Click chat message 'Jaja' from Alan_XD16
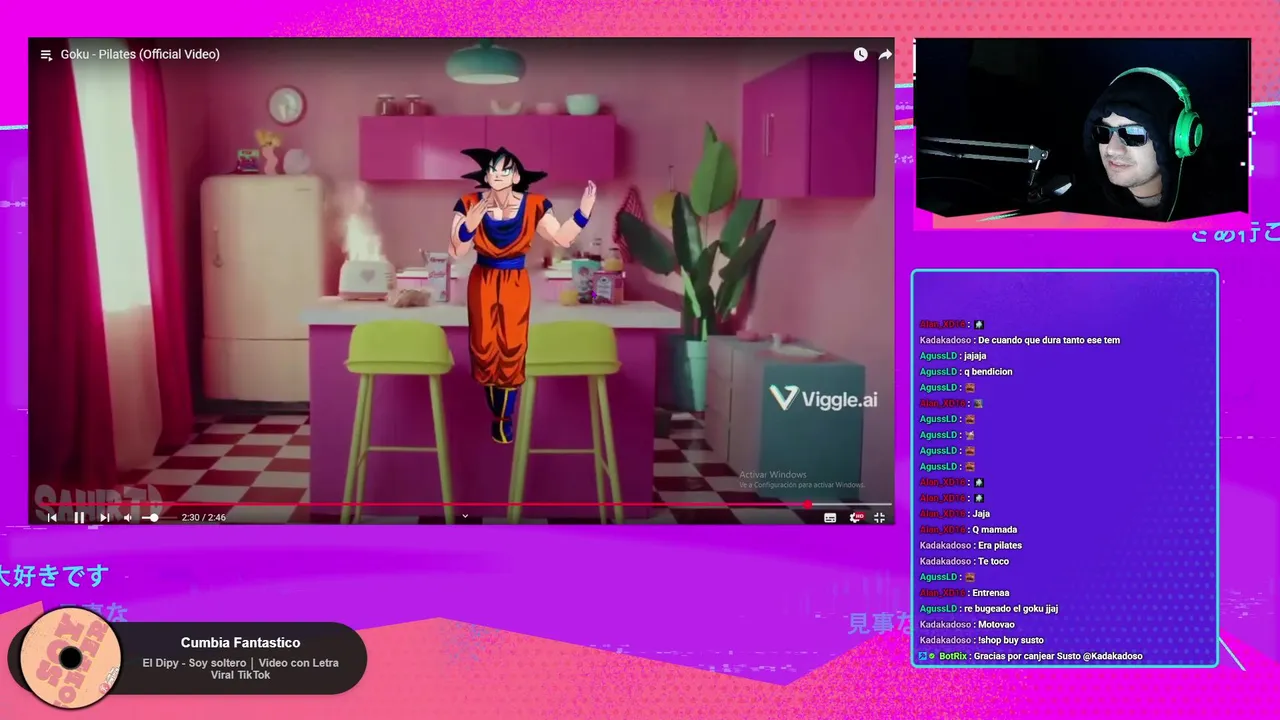The height and width of the screenshot is (720, 1280). pyautogui.click(x=981, y=514)
